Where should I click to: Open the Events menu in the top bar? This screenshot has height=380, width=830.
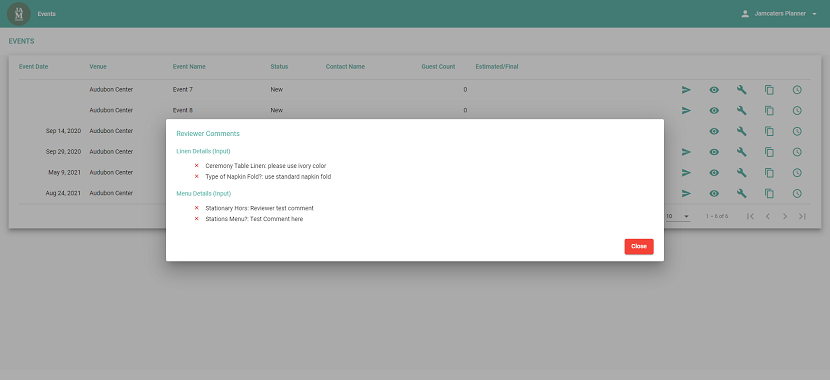click(x=47, y=14)
